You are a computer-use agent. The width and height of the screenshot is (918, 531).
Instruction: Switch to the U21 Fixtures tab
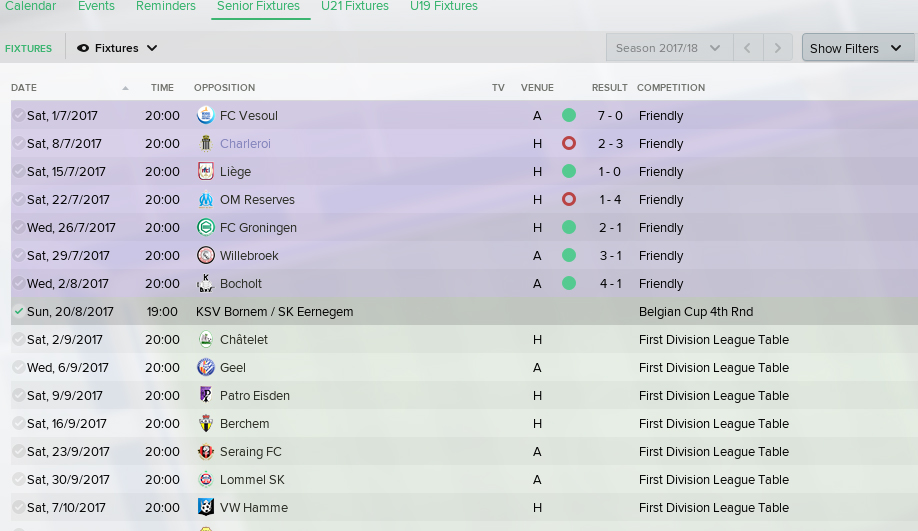click(355, 6)
